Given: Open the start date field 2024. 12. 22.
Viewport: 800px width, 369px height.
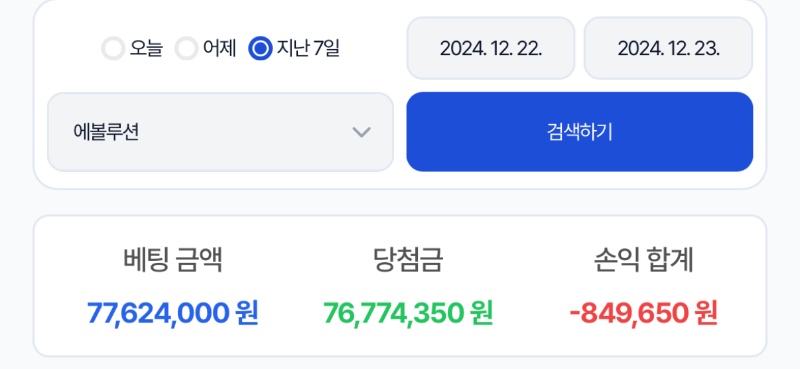Looking at the screenshot, I should [491, 48].
